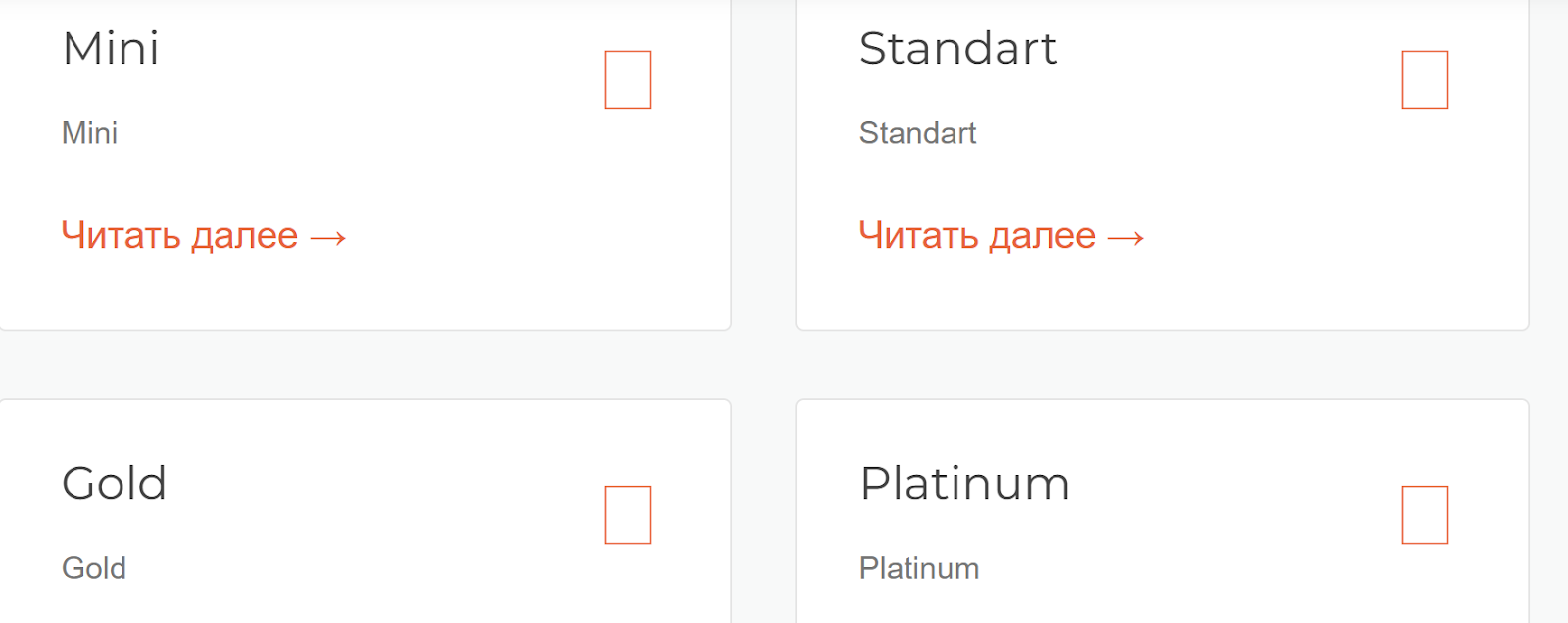This screenshot has height=623, width=1568.
Task: Click the Platinum plan heading
Action: pyautogui.click(x=964, y=483)
